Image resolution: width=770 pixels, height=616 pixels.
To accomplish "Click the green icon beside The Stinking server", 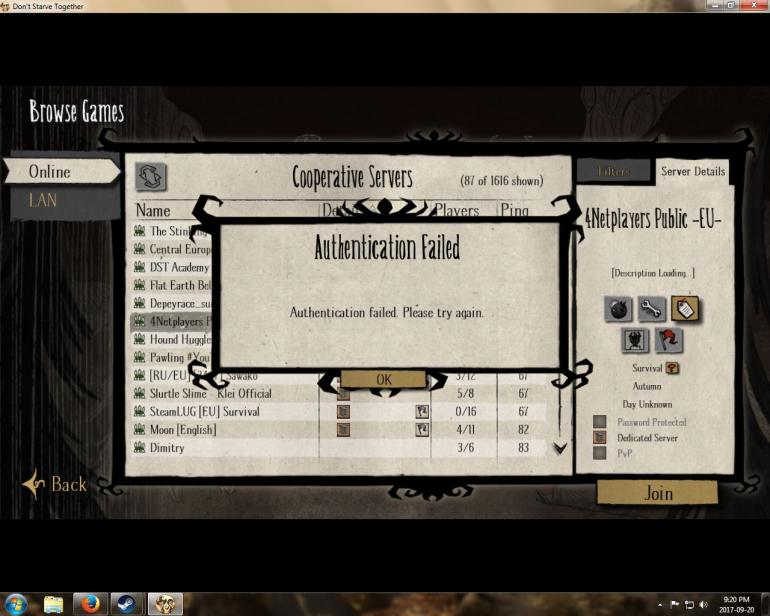I will [x=139, y=230].
